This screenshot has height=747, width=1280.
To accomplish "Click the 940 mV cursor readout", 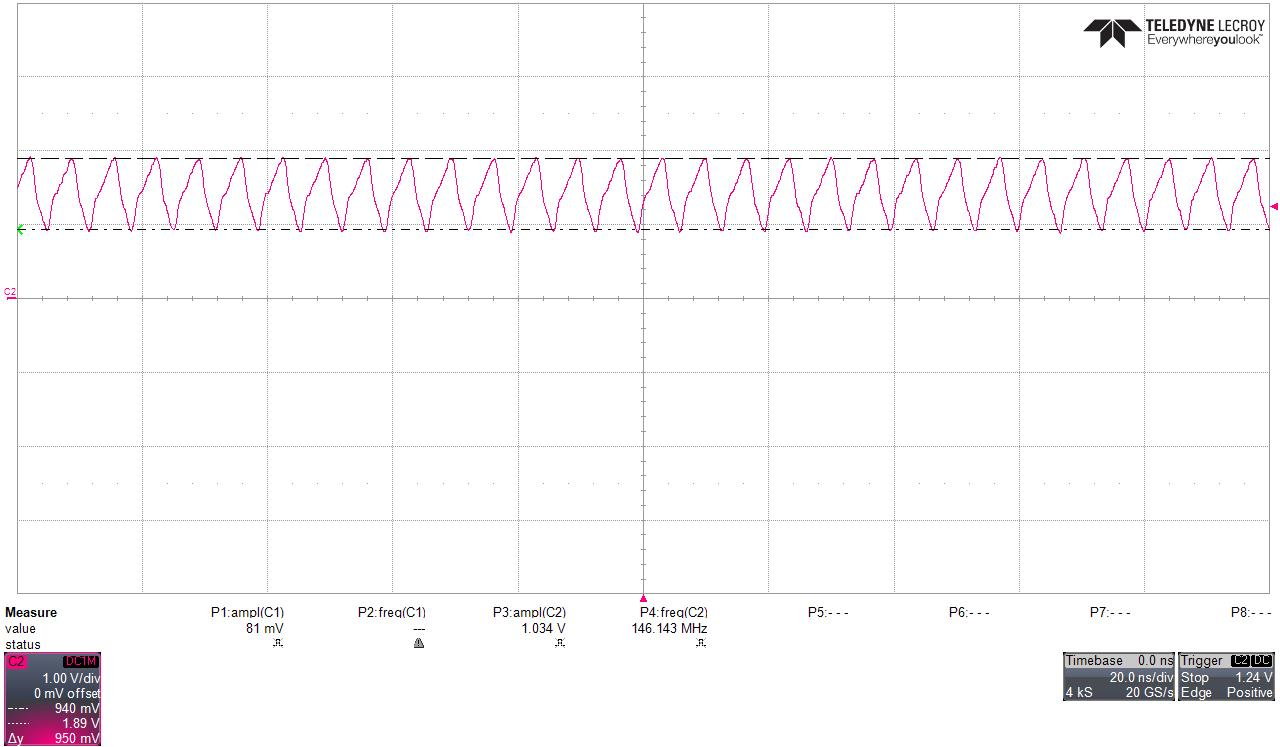I will 78,707.
